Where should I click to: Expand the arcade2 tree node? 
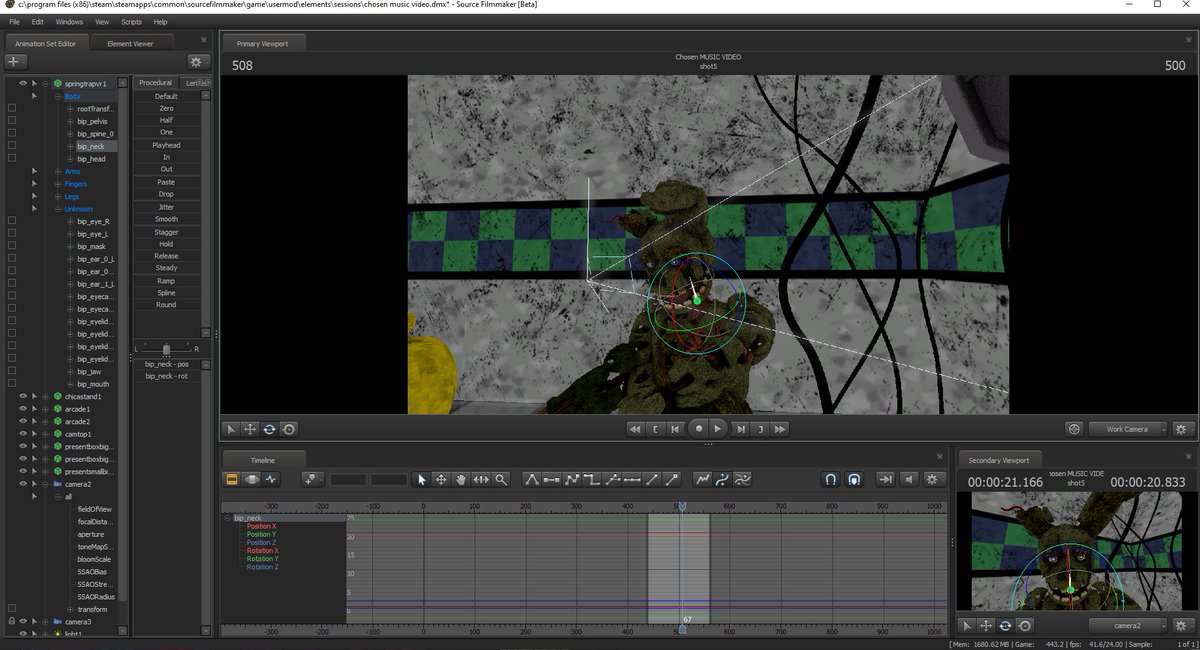click(45, 422)
